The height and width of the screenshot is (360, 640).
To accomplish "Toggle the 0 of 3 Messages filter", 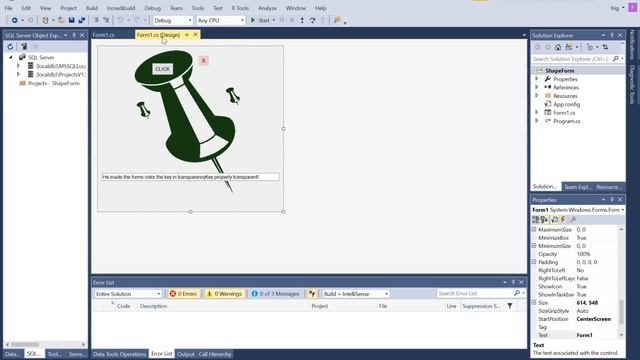I will click(276, 294).
